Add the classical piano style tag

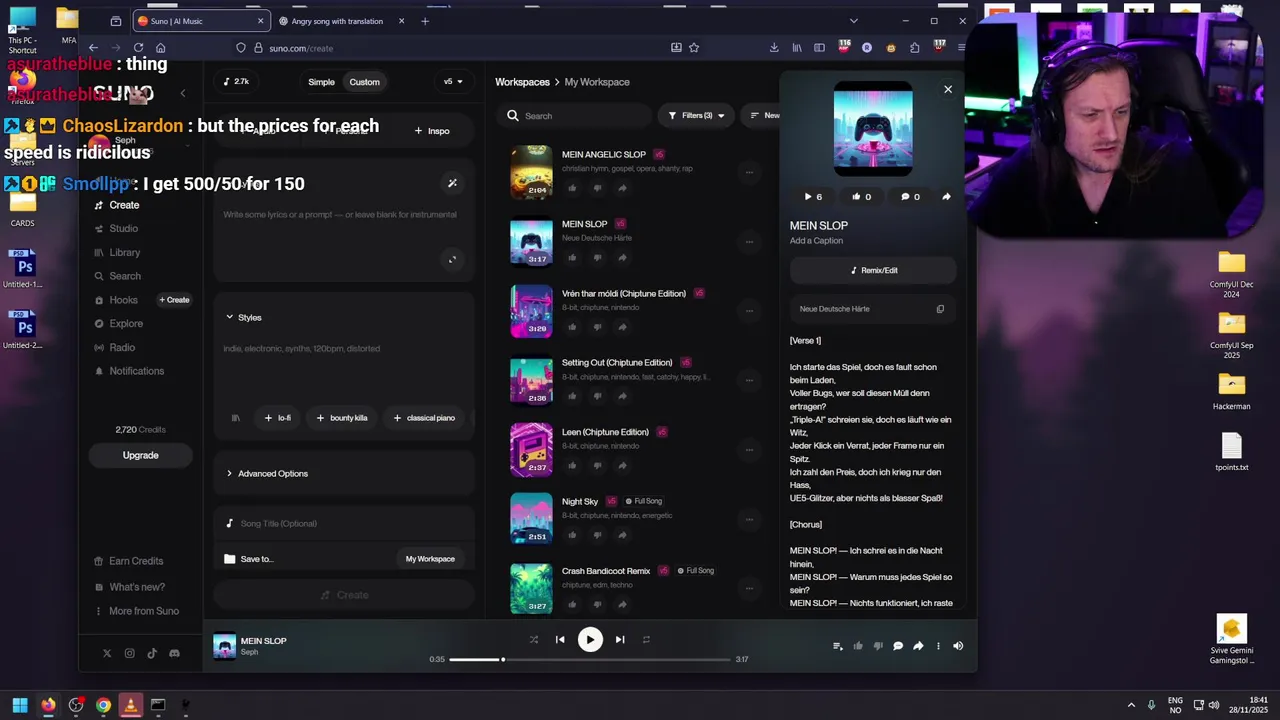(x=425, y=418)
